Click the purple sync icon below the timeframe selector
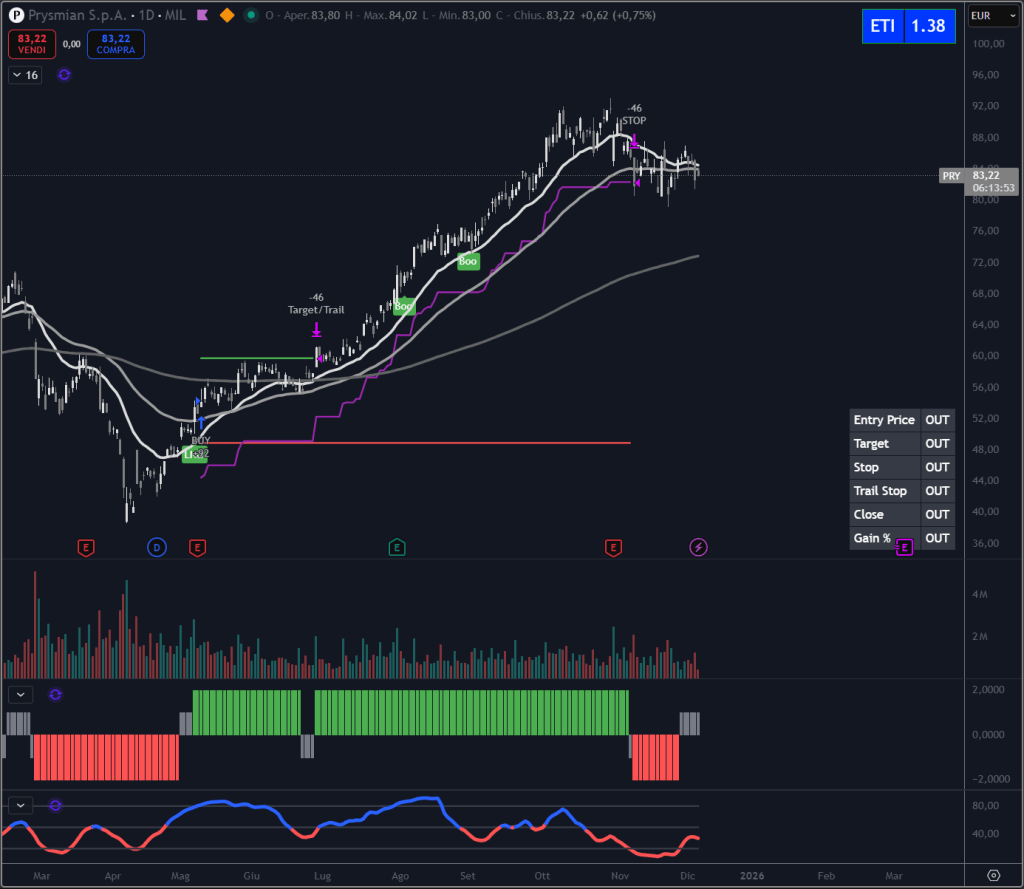The height and width of the screenshot is (889, 1024). [x=63, y=74]
